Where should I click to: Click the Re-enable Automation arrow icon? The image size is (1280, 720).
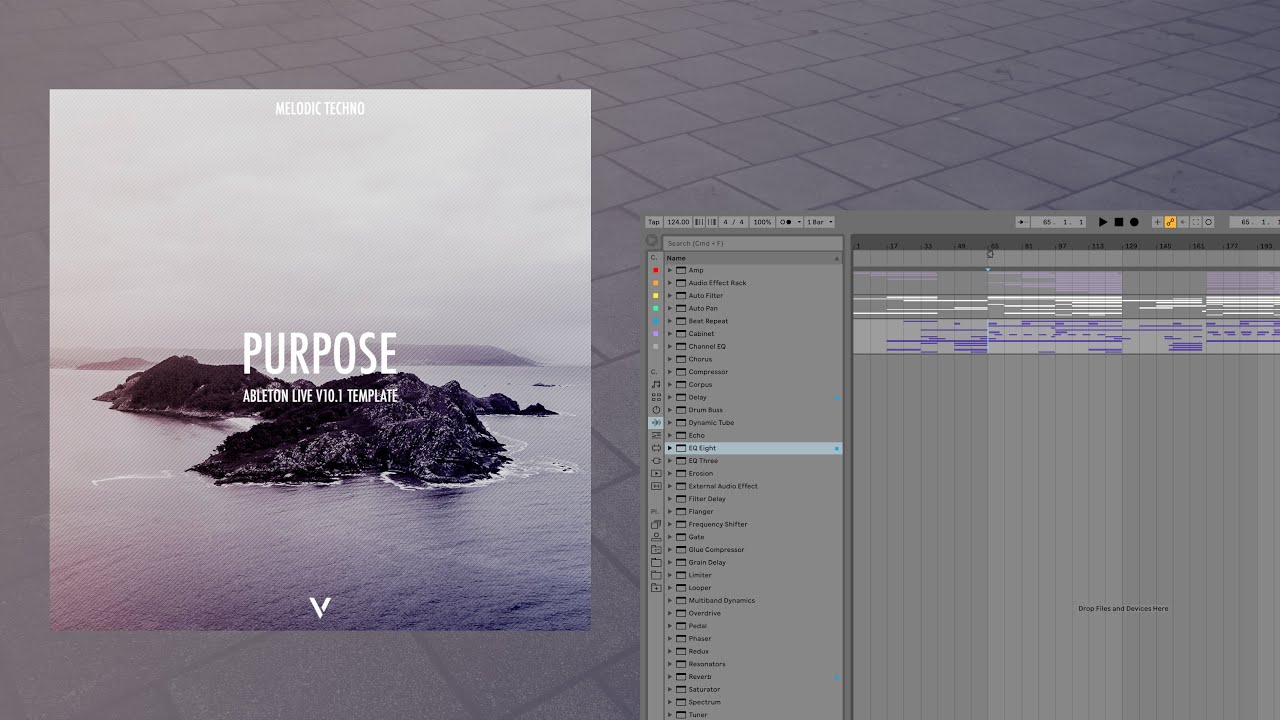pos(1183,222)
